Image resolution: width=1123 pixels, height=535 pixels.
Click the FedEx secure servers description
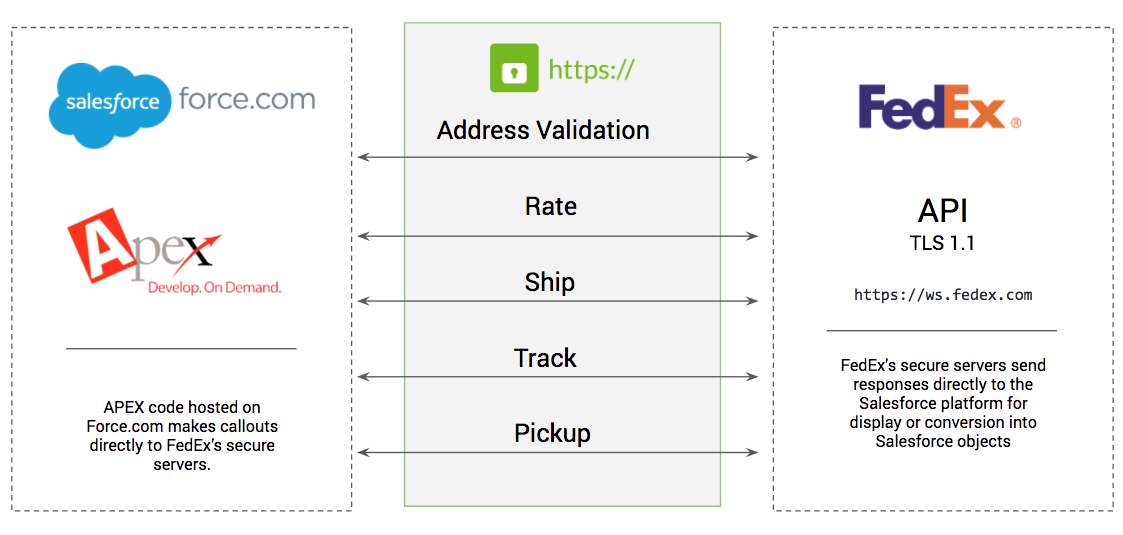pyautogui.click(x=943, y=403)
